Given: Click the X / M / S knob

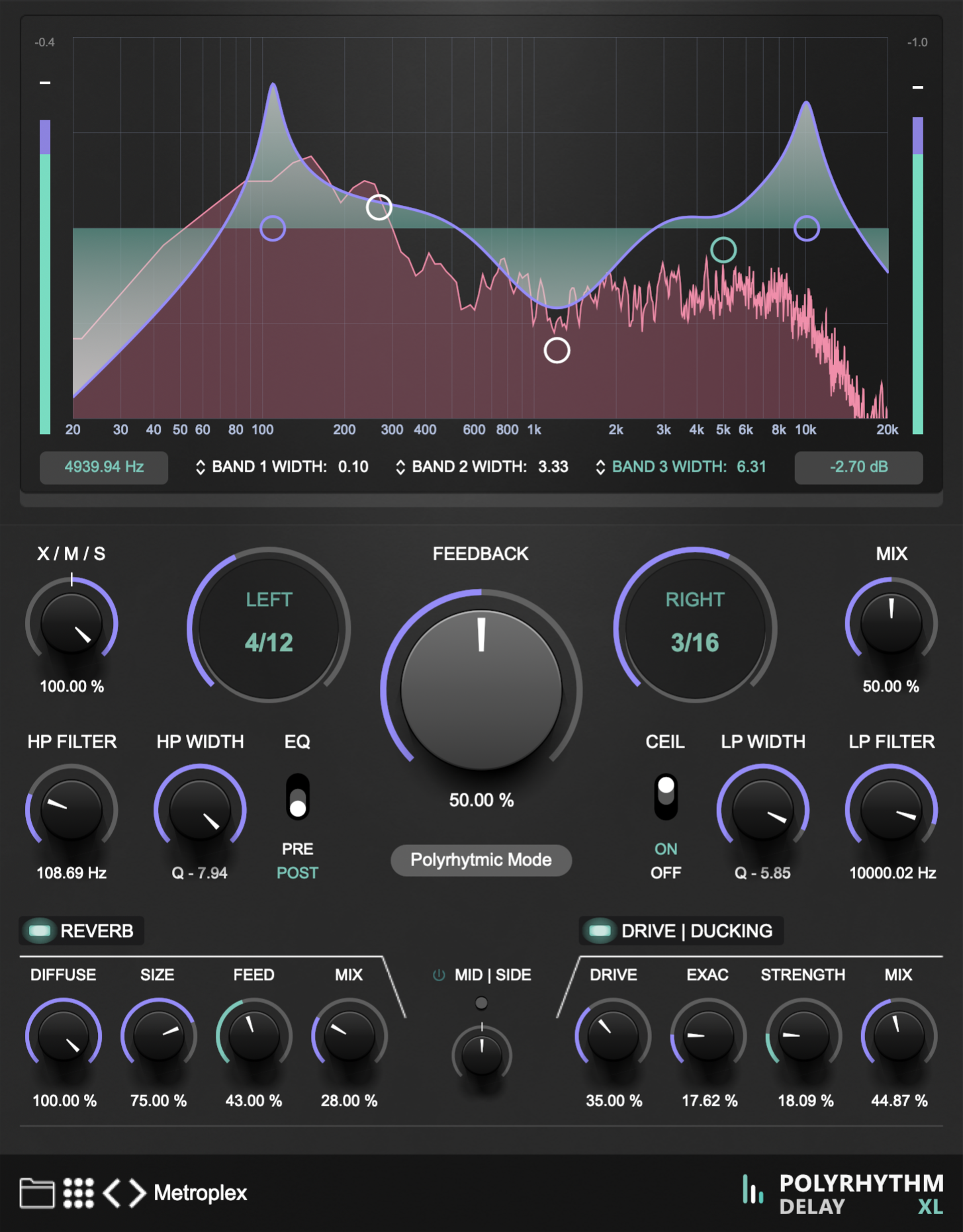Looking at the screenshot, I should [x=71, y=624].
